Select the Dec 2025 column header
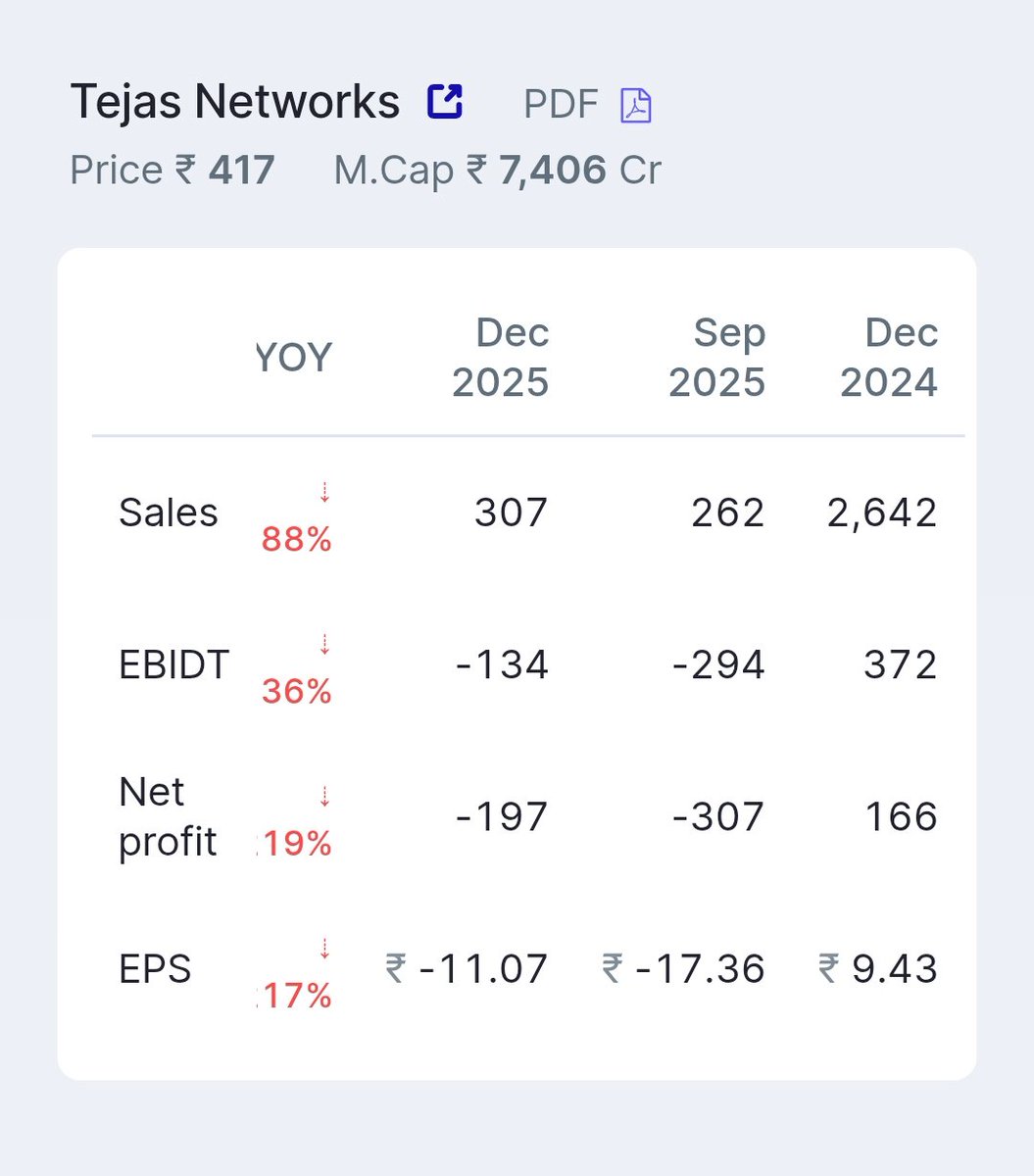 501,358
